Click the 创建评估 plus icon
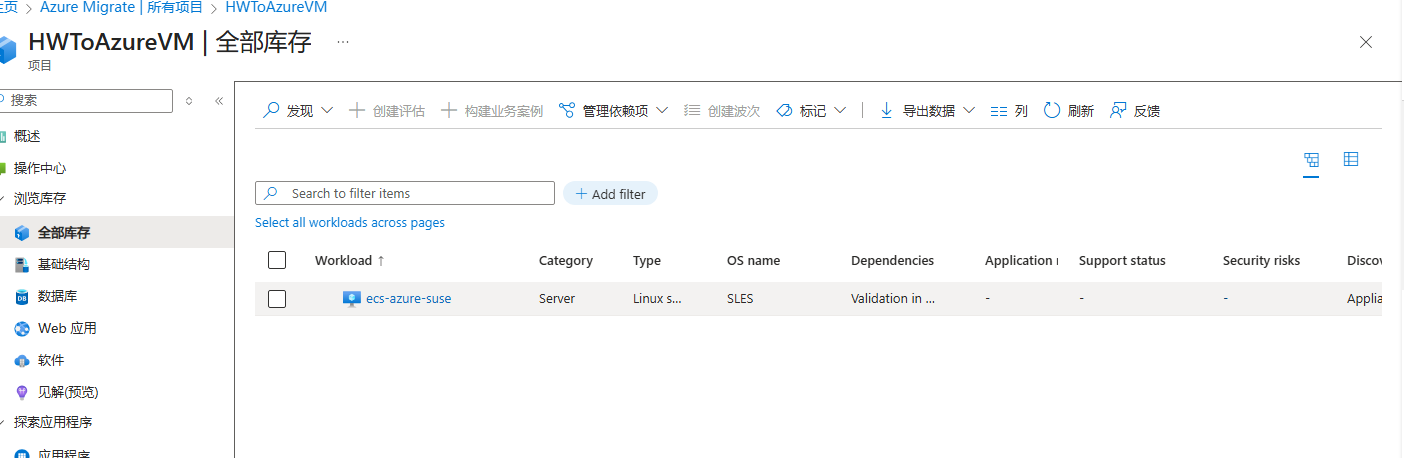Viewport: 1404px width, 458px height. pos(357,111)
